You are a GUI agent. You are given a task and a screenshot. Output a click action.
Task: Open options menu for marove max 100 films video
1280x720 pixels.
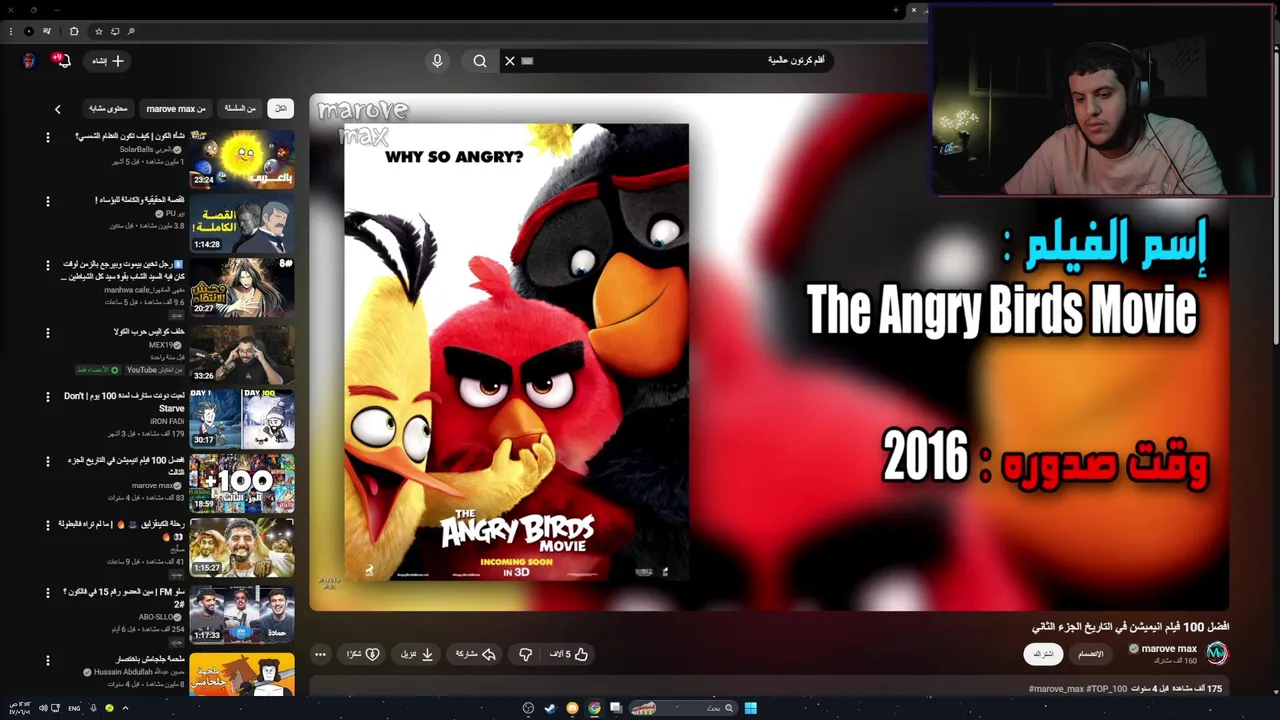[47, 461]
